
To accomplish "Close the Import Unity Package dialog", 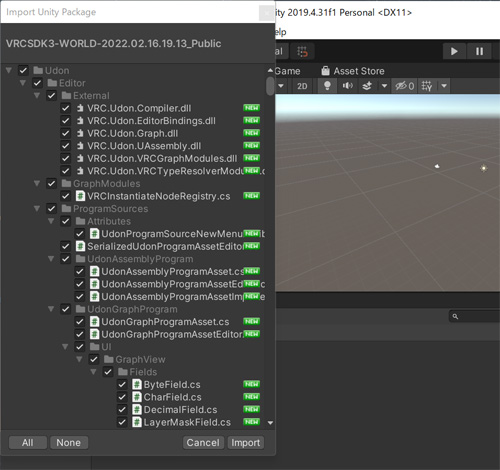I will pyautogui.click(x=266, y=13).
